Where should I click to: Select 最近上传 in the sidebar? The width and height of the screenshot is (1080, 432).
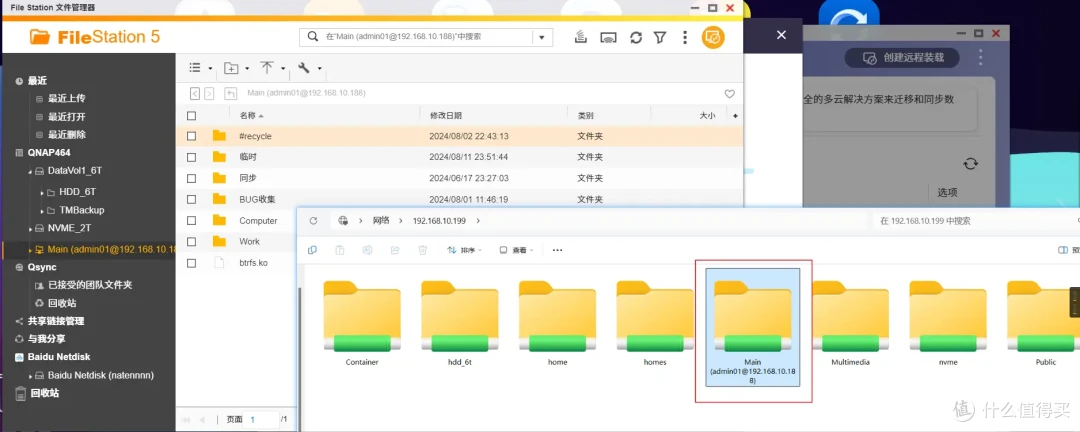[x=66, y=99]
